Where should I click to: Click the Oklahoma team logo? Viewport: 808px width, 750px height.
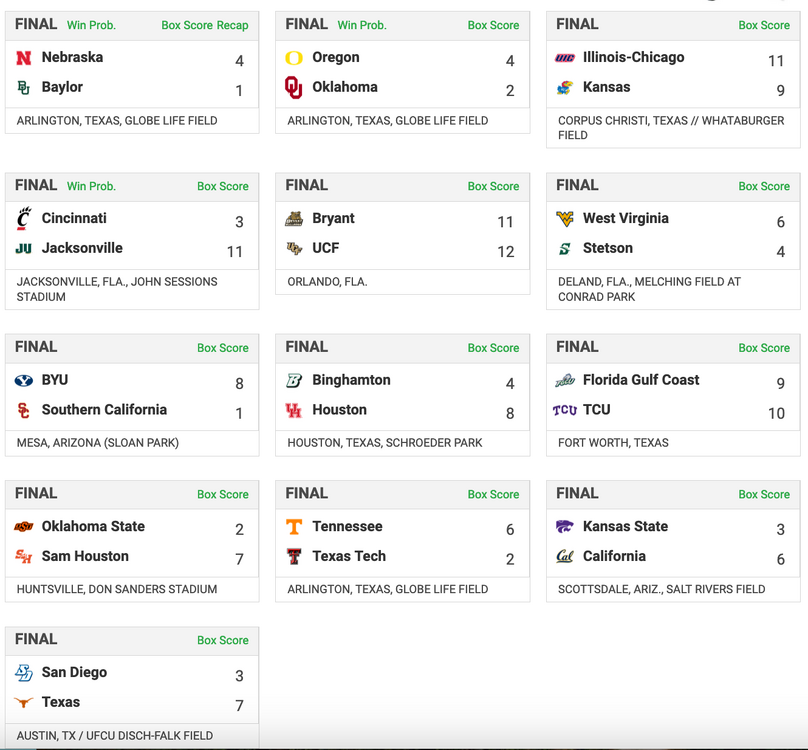(x=294, y=88)
